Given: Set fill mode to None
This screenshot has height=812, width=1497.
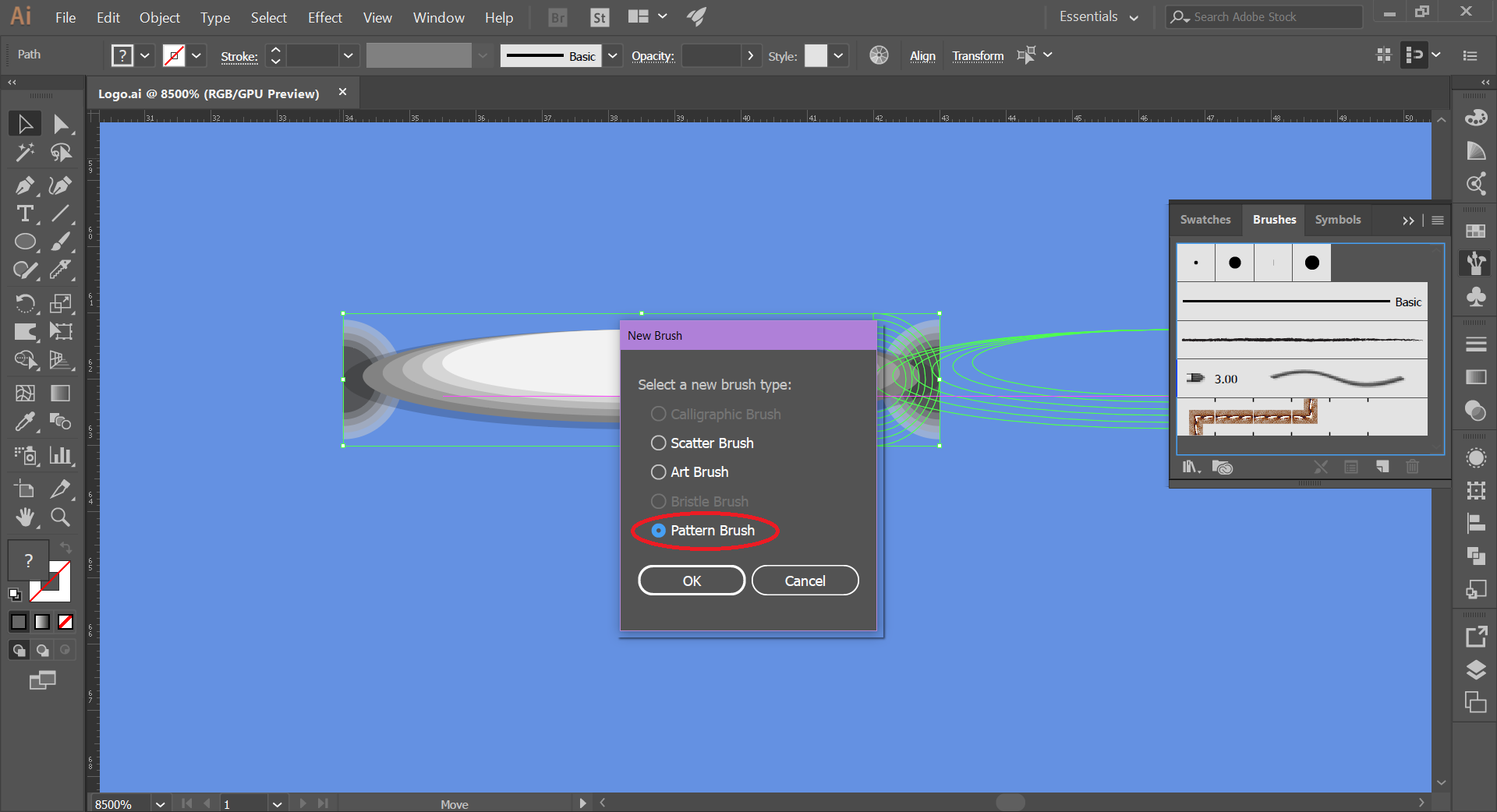Looking at the screenshot, I should pos(65,622).
